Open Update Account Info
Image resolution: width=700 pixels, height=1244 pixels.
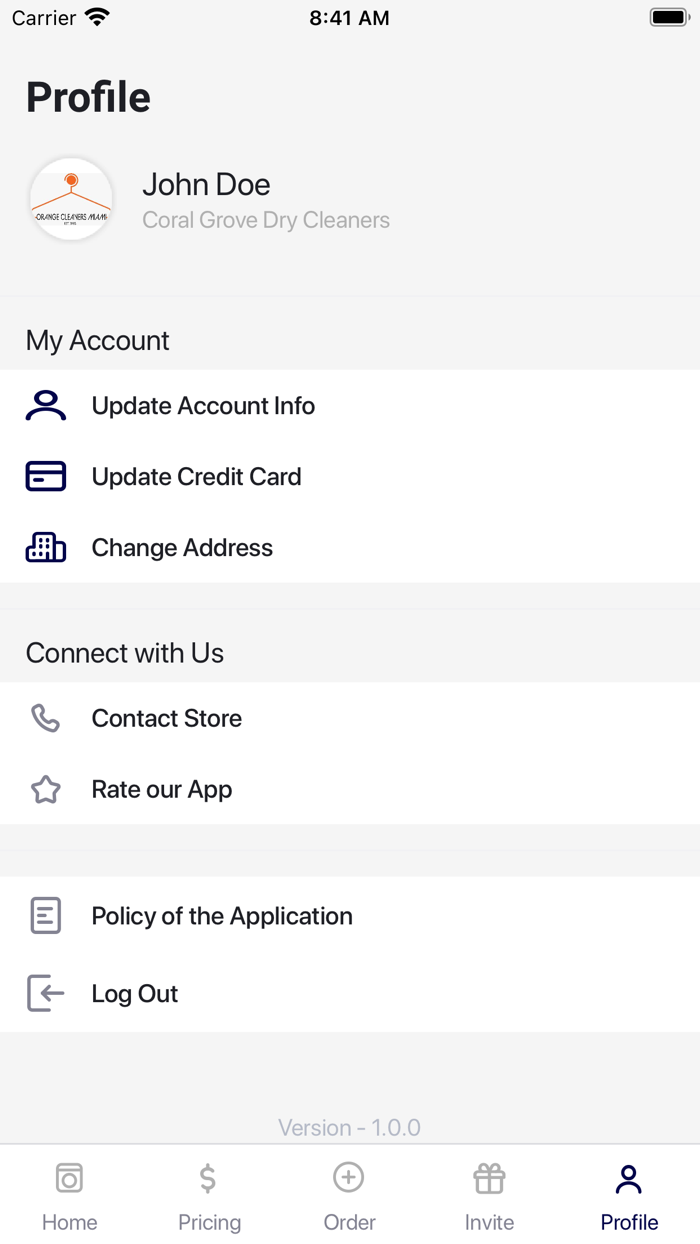click(203, 406)
